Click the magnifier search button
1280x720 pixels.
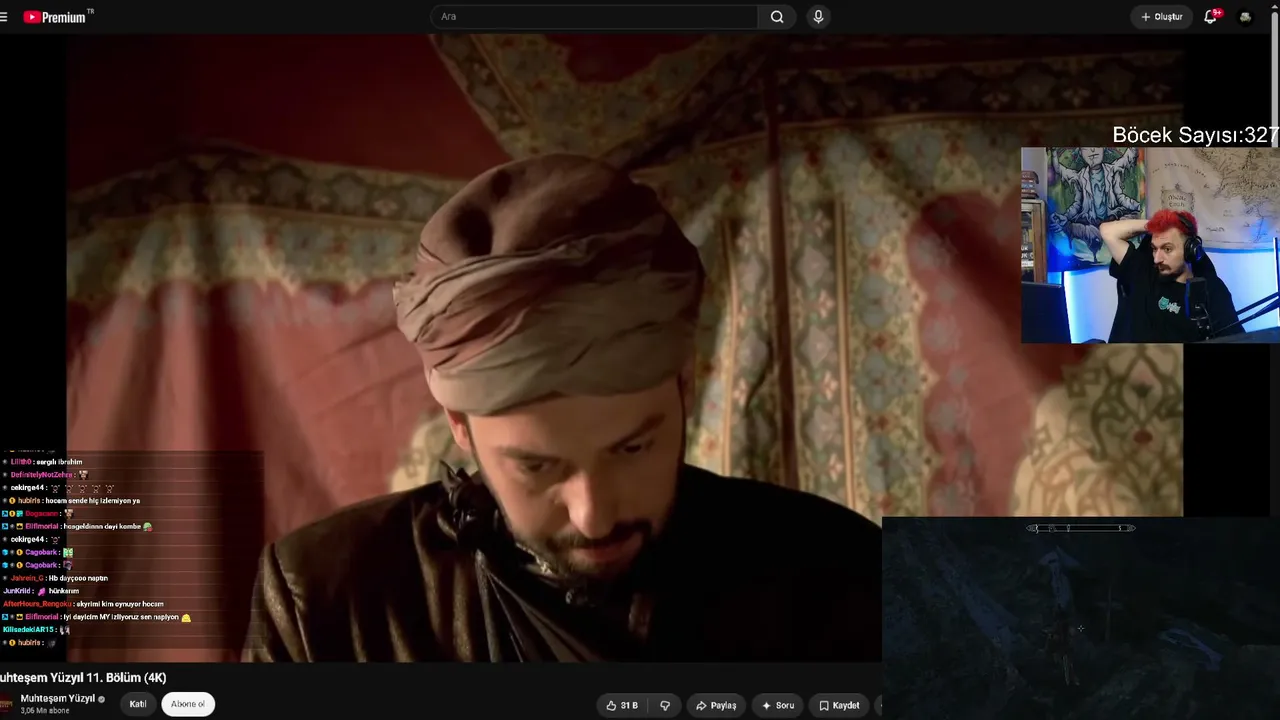click(777, 17)
